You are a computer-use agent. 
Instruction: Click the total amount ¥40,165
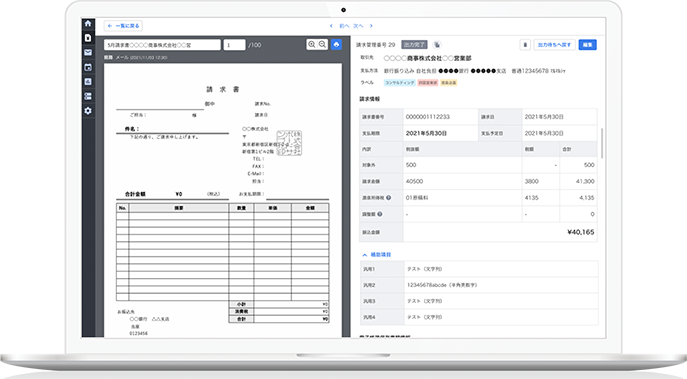pyautogui.click(x=581, y=232)
